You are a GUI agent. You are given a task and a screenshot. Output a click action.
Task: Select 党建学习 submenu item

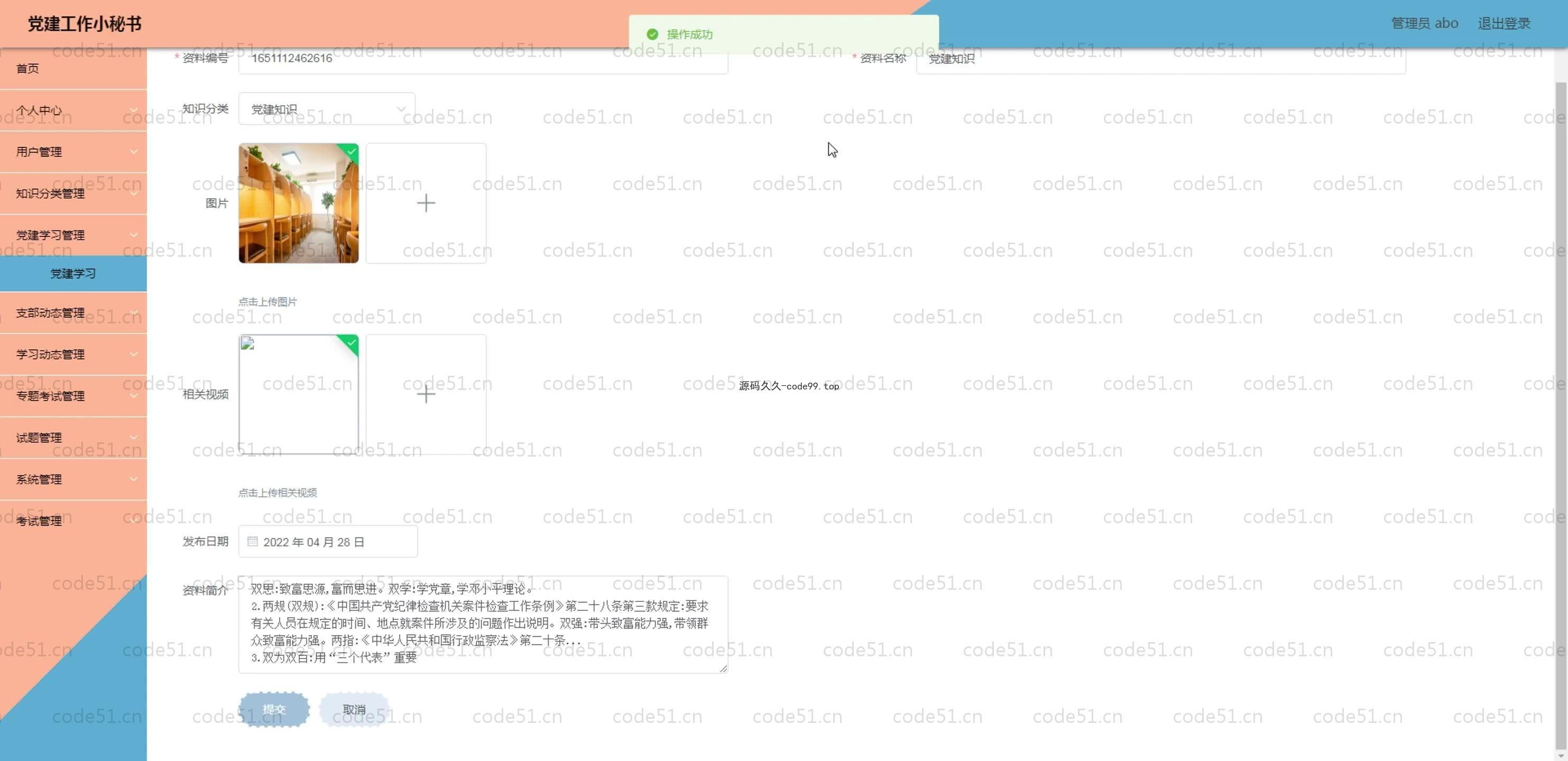click(73, 273)
